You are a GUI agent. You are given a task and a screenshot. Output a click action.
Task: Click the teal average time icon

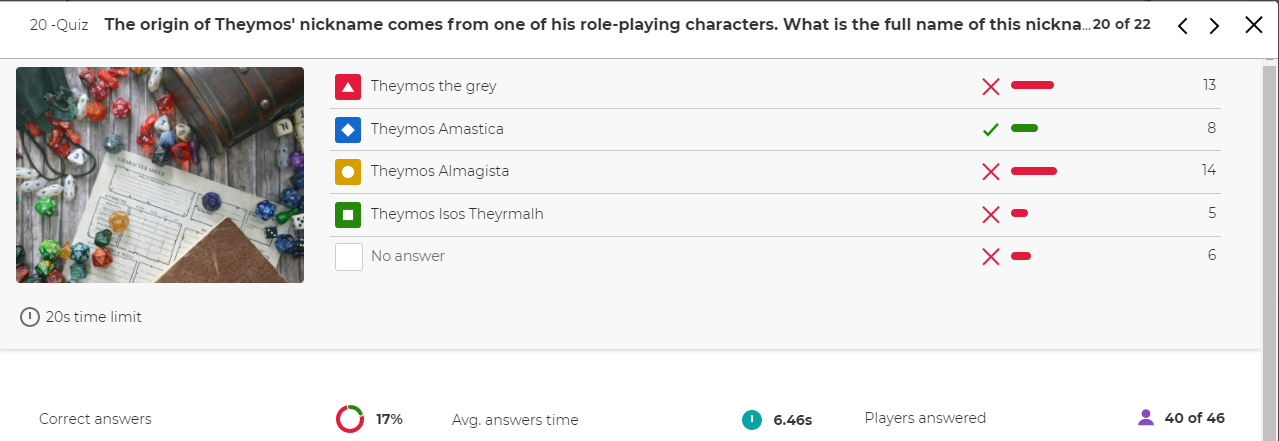752,419
